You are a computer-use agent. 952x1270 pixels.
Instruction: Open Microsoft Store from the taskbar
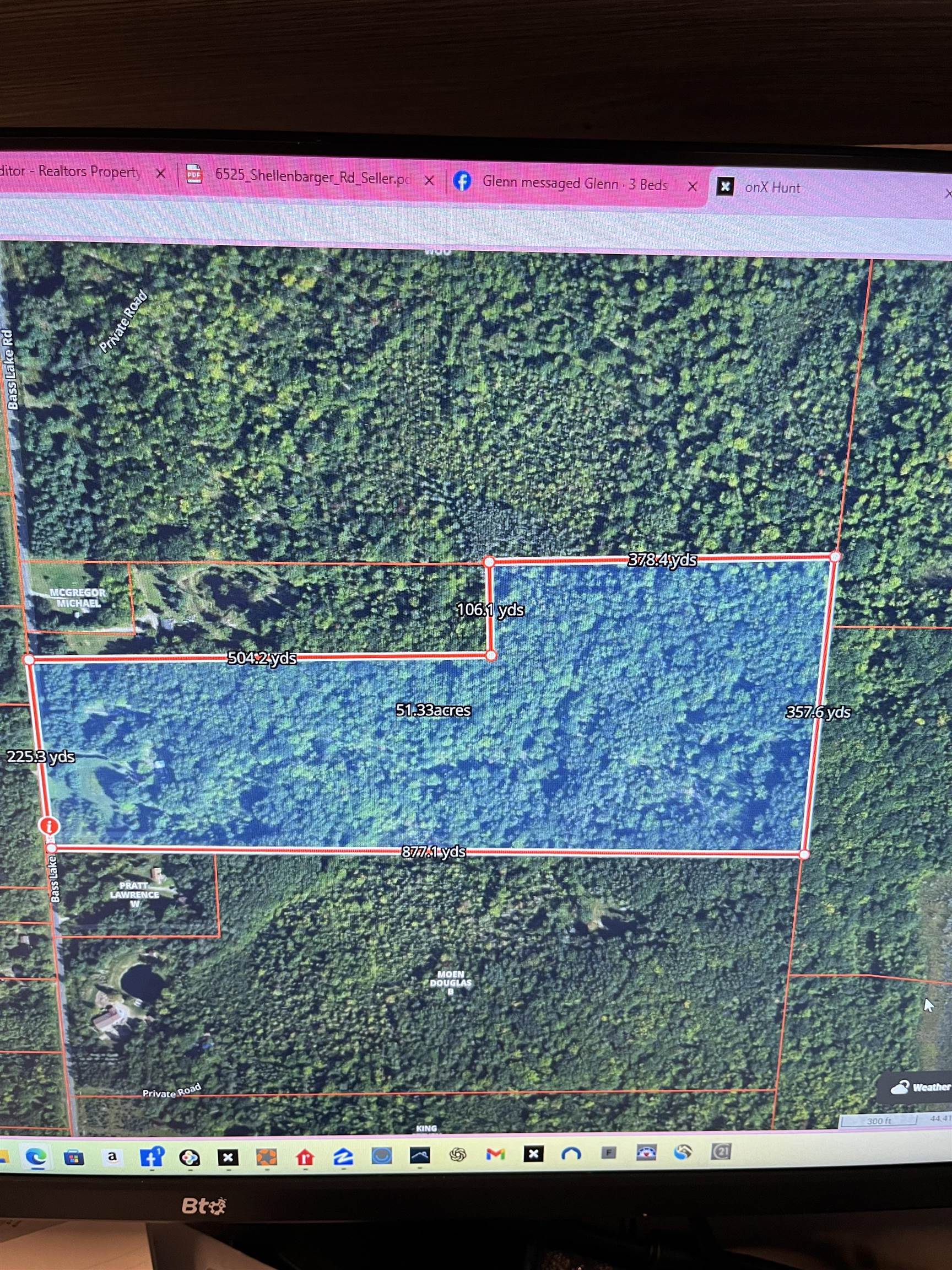(x=73, y=1158)
